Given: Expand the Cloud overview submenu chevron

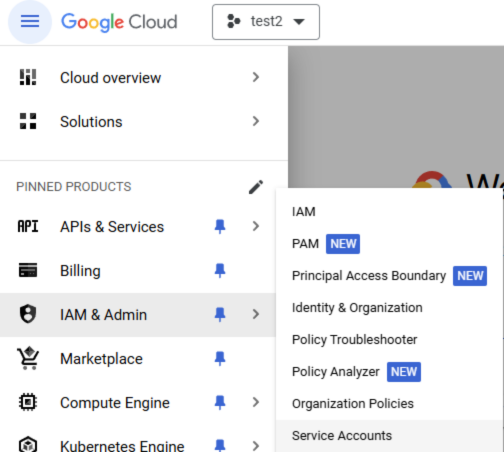Looking at the screenshot, I should tap(256, 77).
